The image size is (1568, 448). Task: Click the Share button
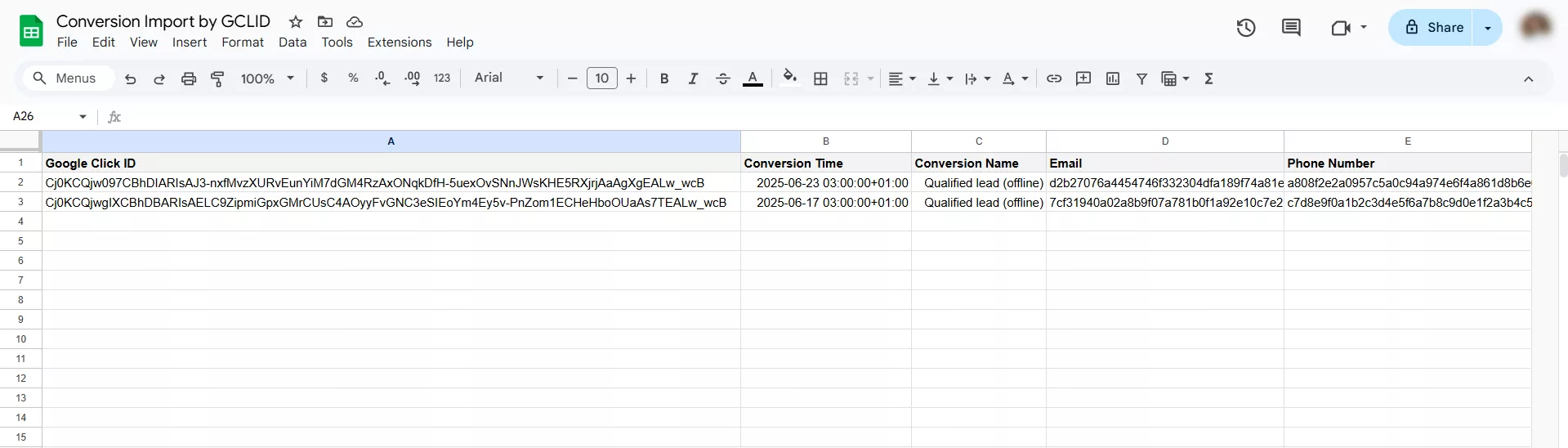point(1433,28)
